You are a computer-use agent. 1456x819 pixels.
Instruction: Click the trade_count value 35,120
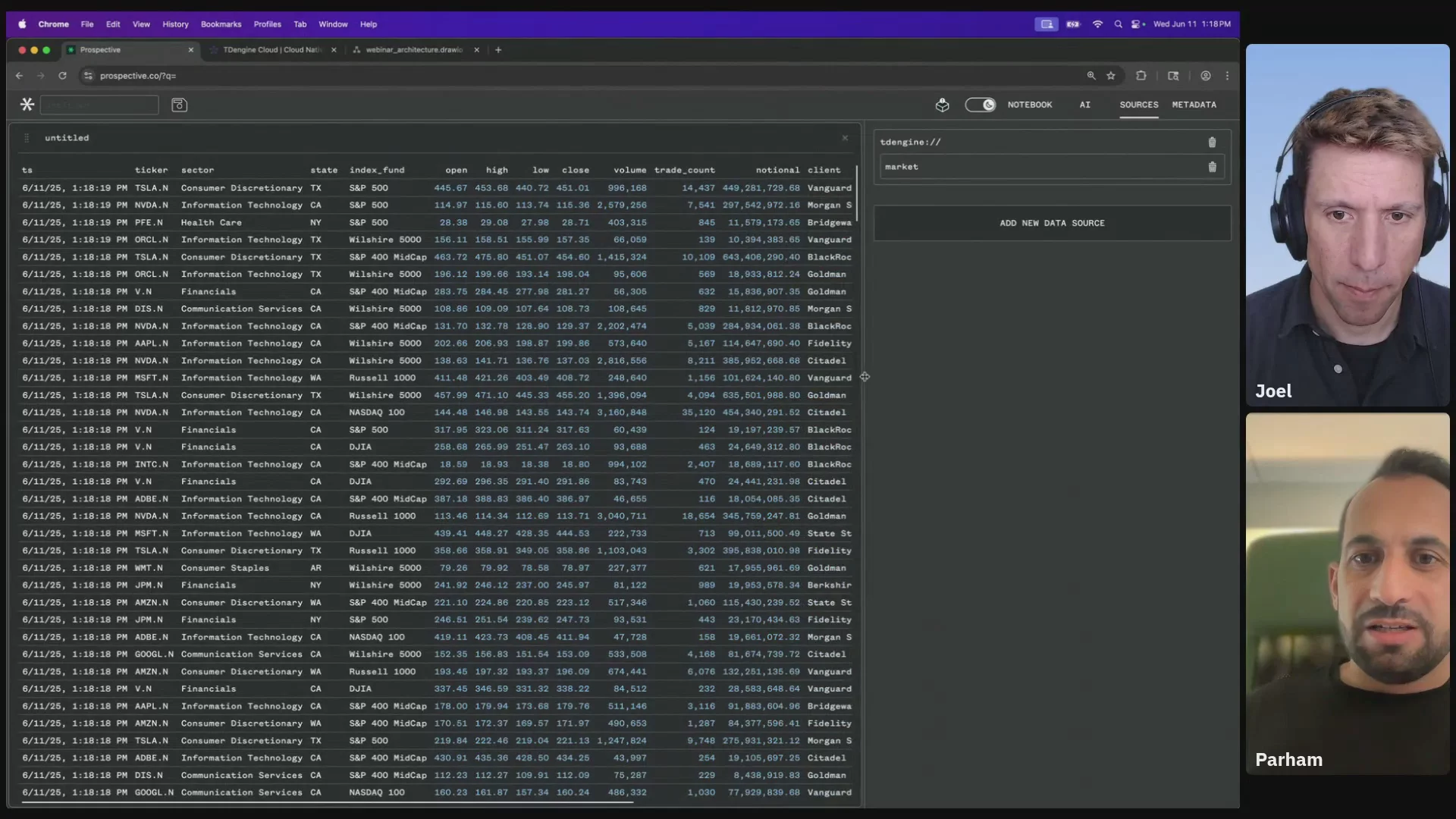[698, 413]
